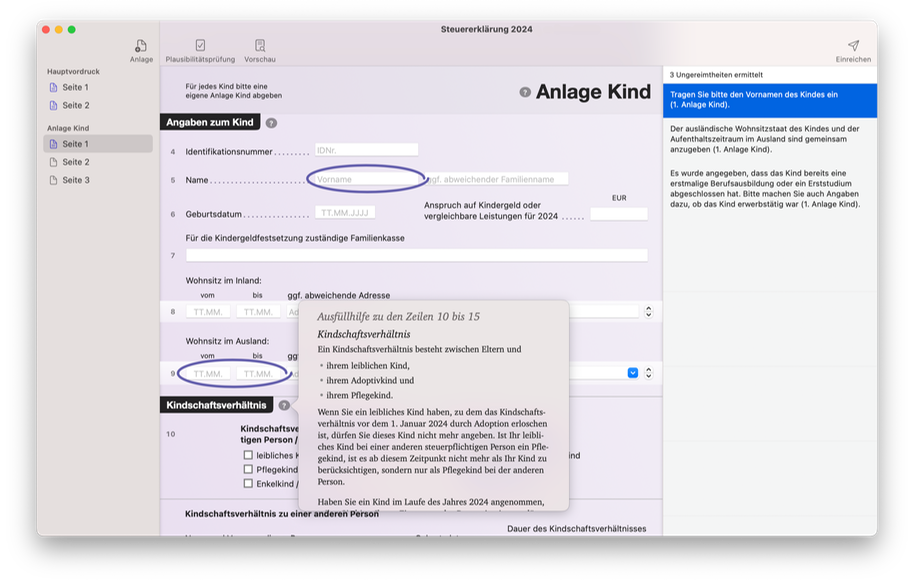Open the Vorschau preview
Viewport: 915px width, 580px height.
[260, 46]
